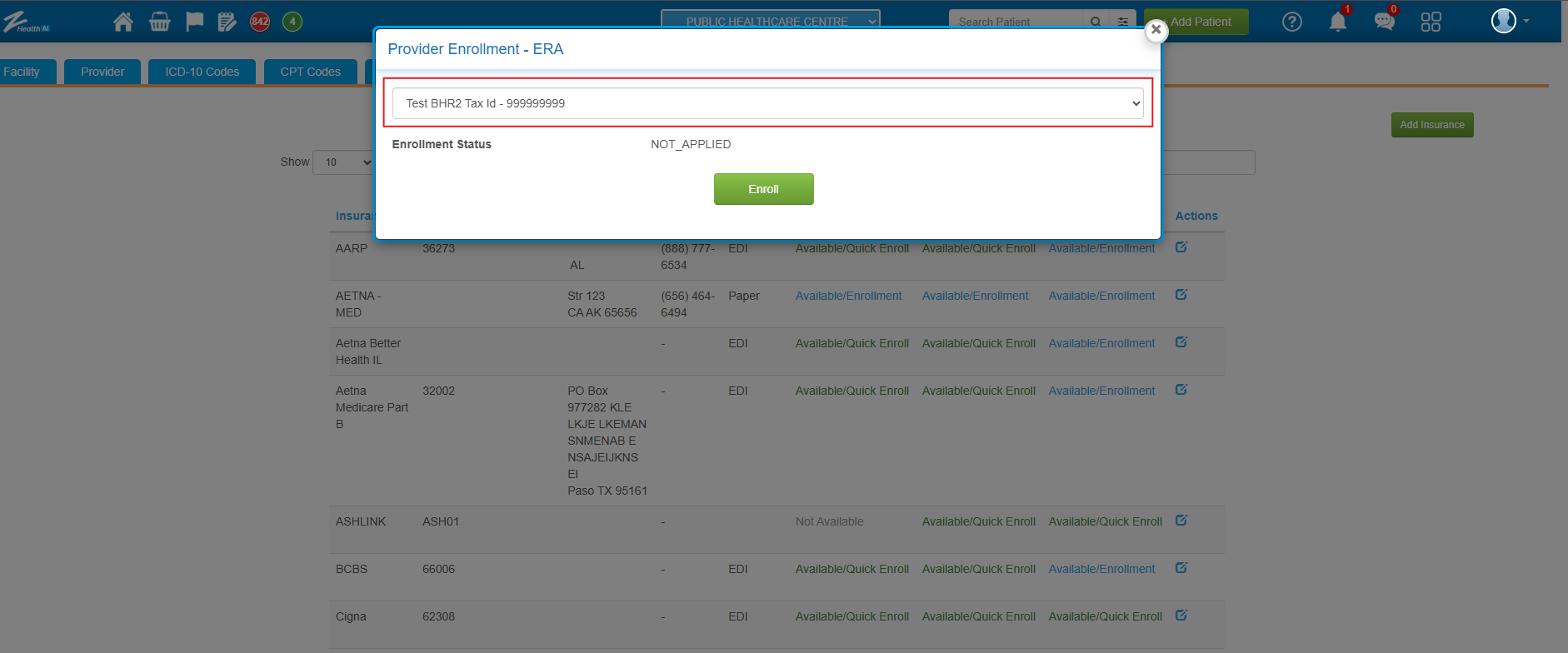Click the edit icon for AARP row
Image resolution: width=1568 pixels, height=653 pixels.
click(x=1181, y=247)
